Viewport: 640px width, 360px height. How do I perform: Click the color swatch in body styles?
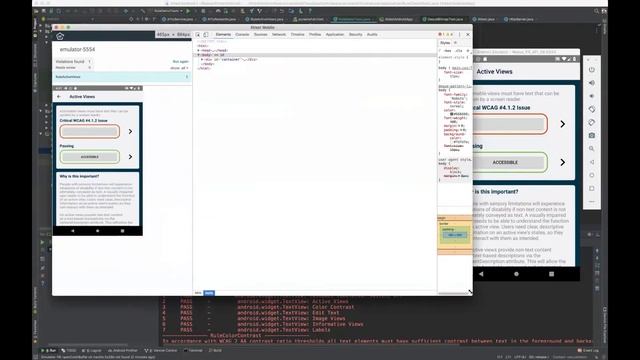coord(452,114)
